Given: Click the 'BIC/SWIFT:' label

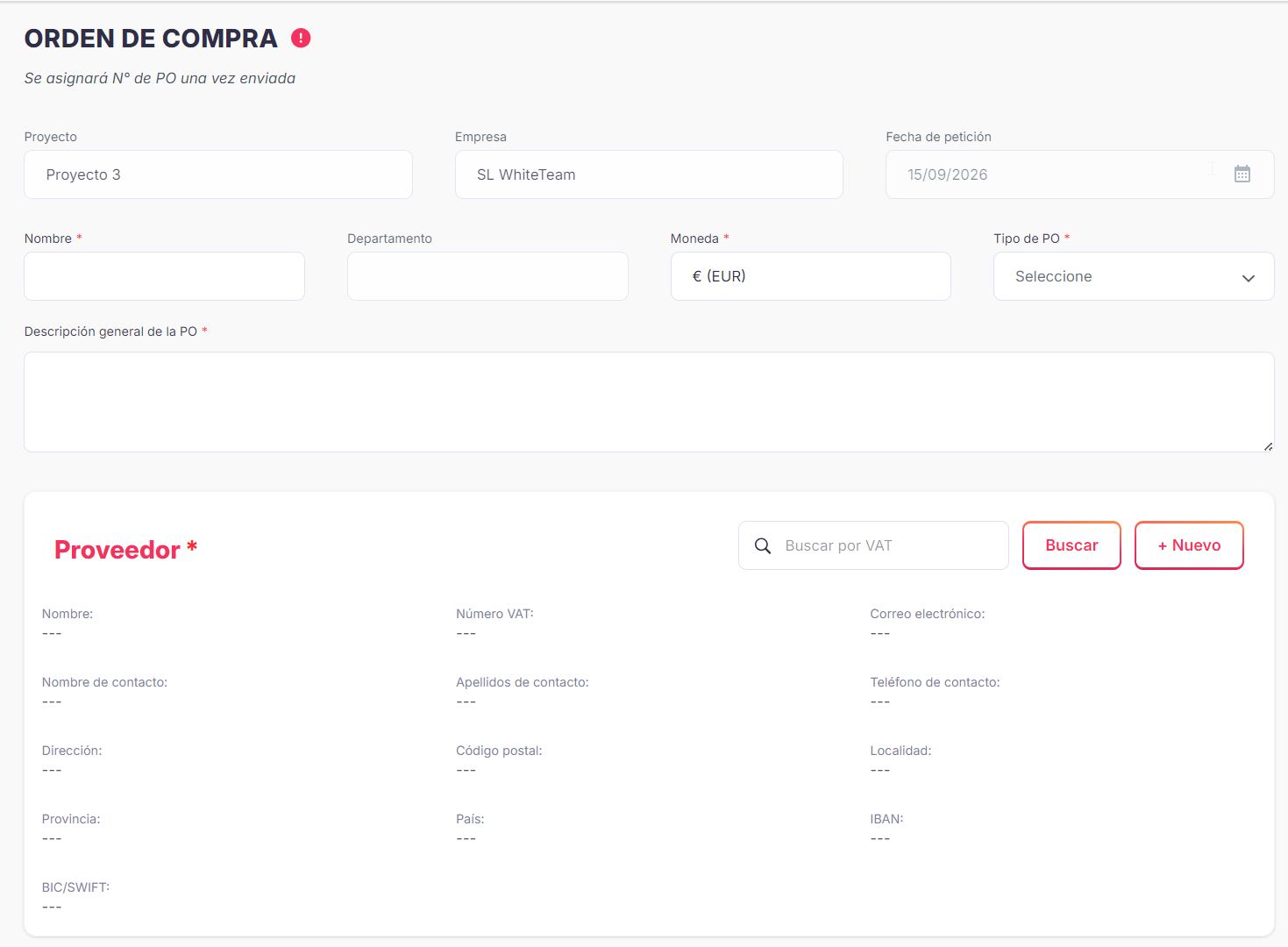Looking at the screenshot, I should click(x=75, y=887).
